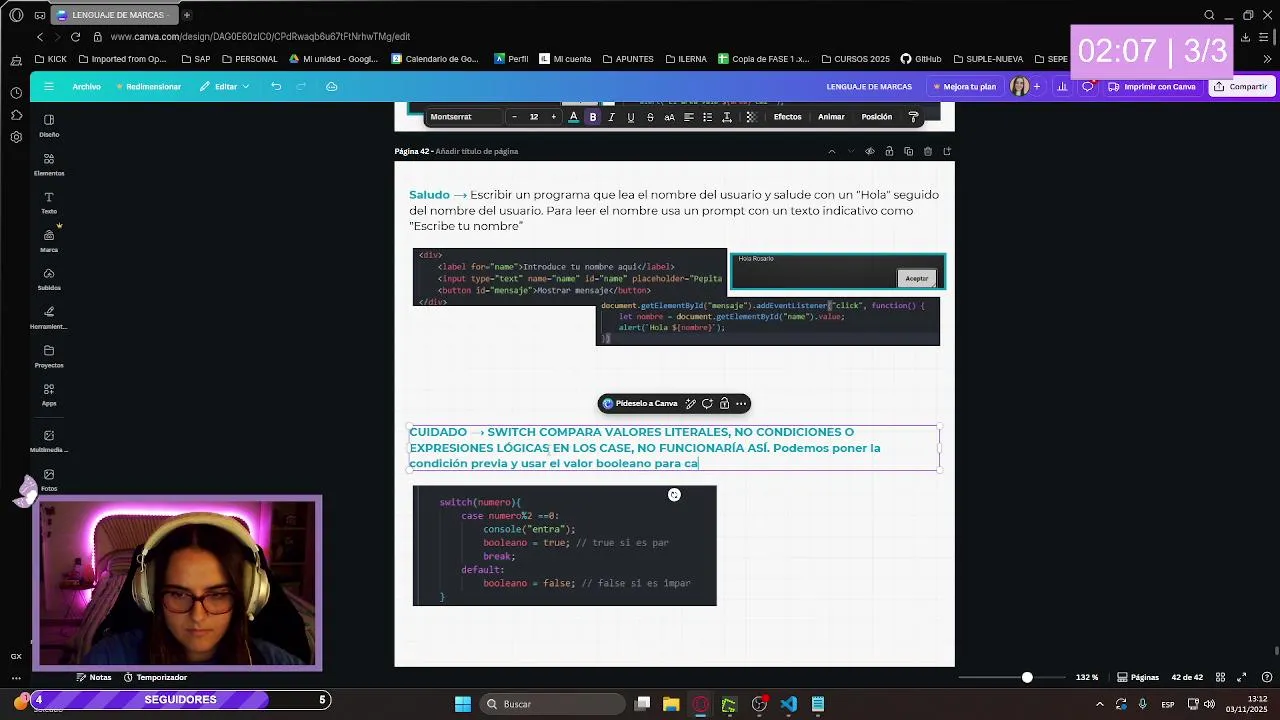Open the Posición option
Image resolution: width=1280 pixels, height=720 pixels.
click(x=877, y=117)
